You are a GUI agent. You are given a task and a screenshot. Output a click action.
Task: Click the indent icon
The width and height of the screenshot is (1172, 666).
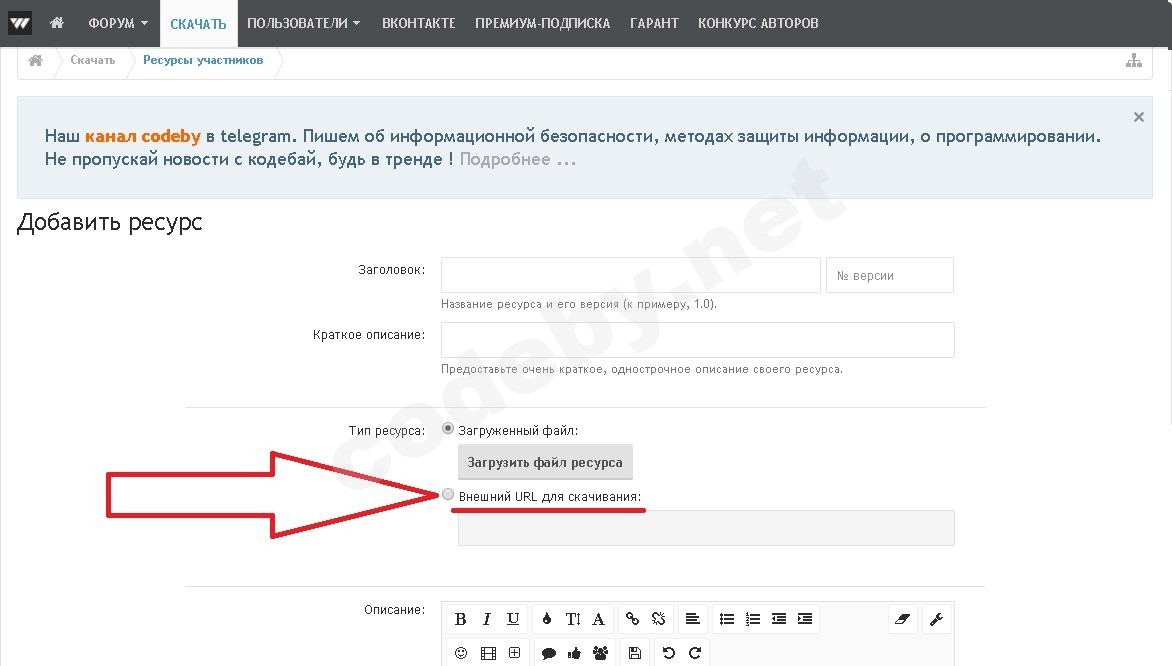click(805, 619)
